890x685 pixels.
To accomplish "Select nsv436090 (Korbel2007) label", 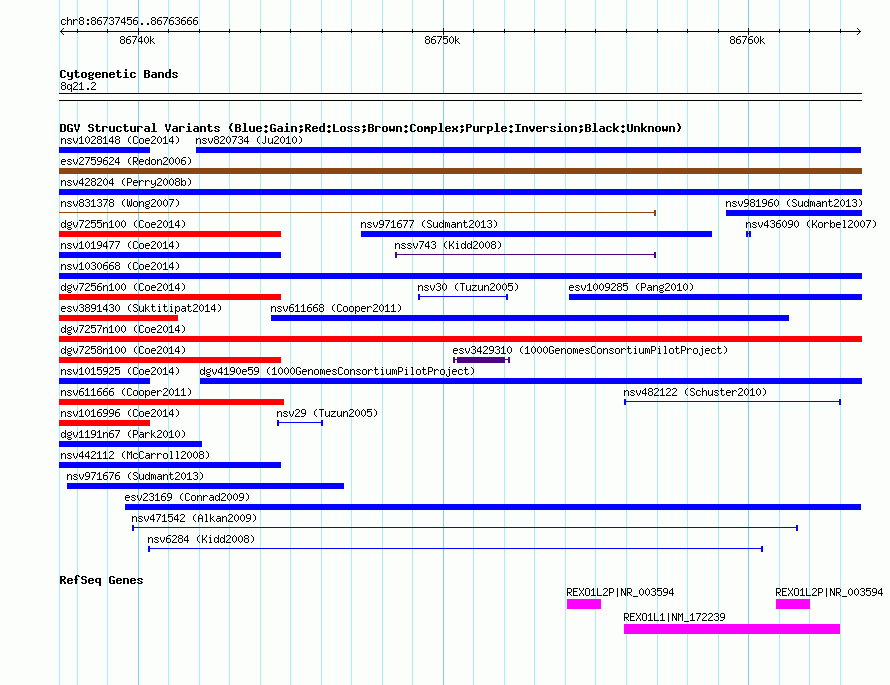I will tap(811, 224).
